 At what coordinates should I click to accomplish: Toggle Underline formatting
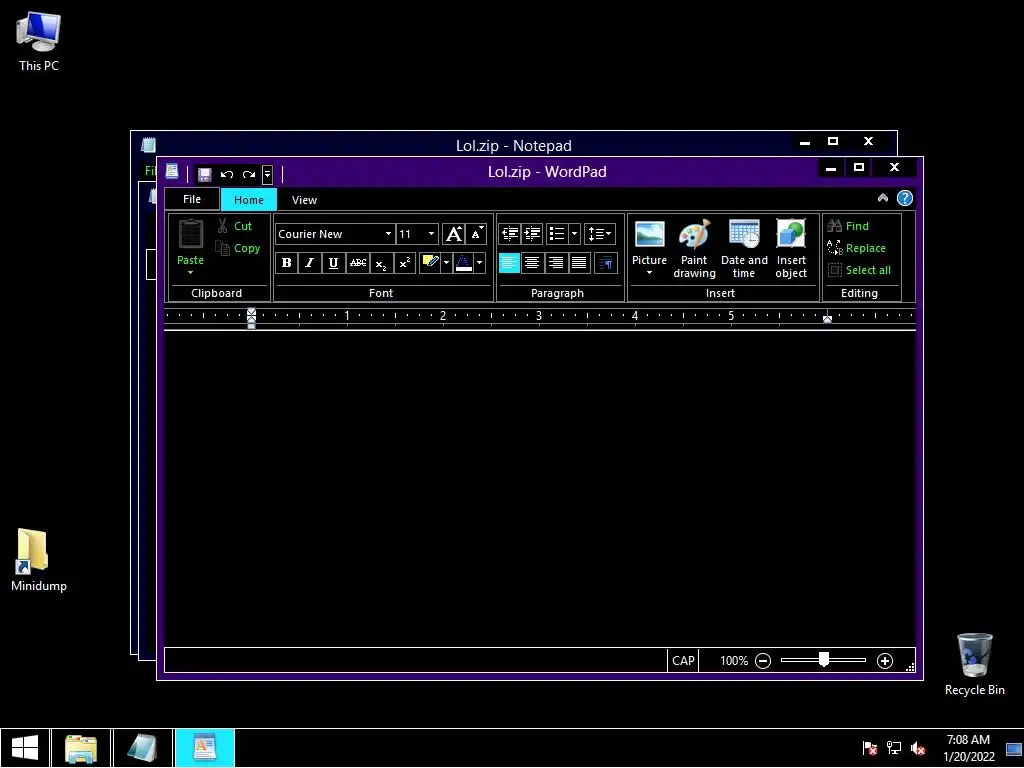click(333, 263)
